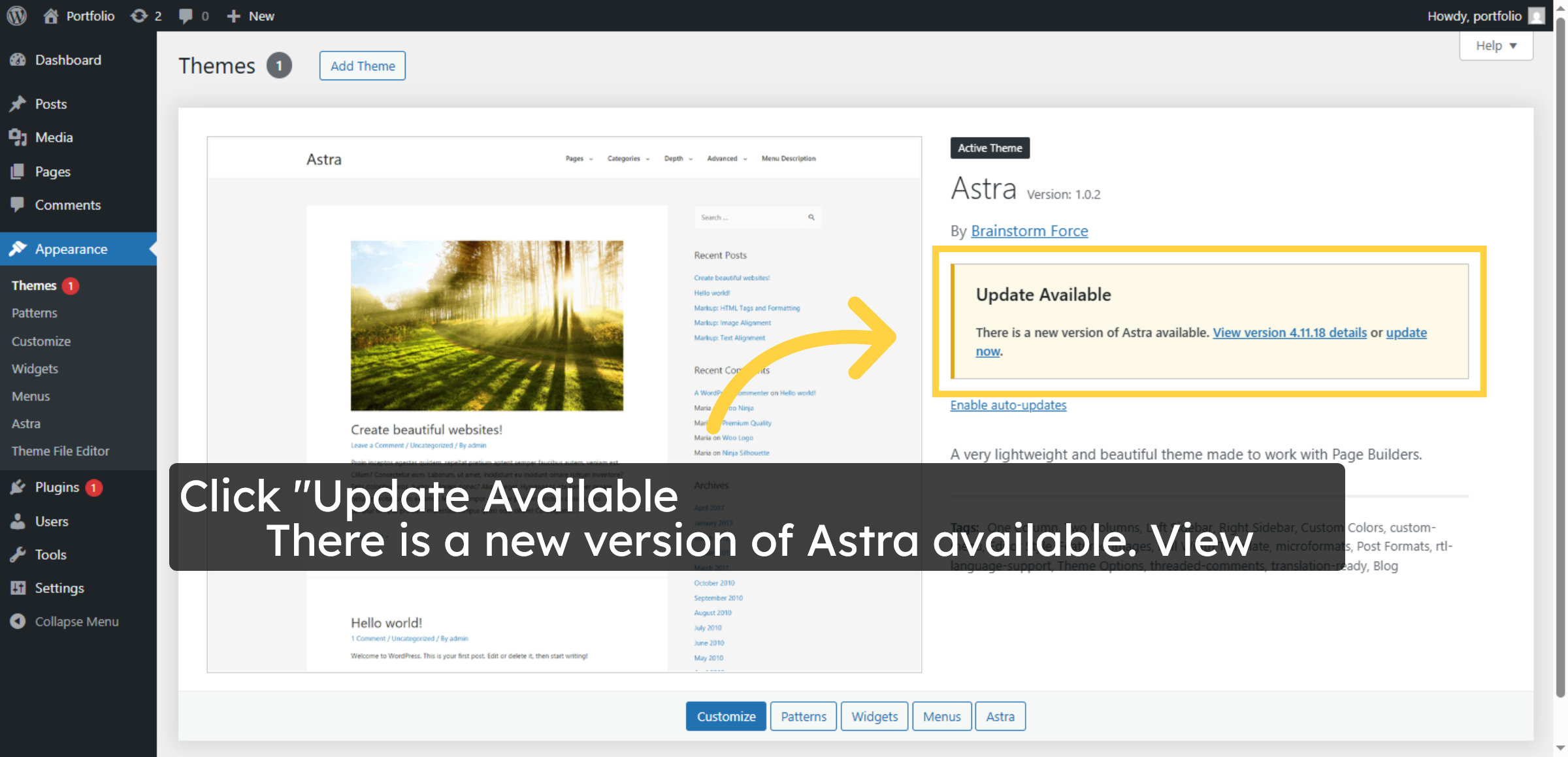
Task: Click the WordPress logo in the admin bar
Action: (x=16, y=15)
